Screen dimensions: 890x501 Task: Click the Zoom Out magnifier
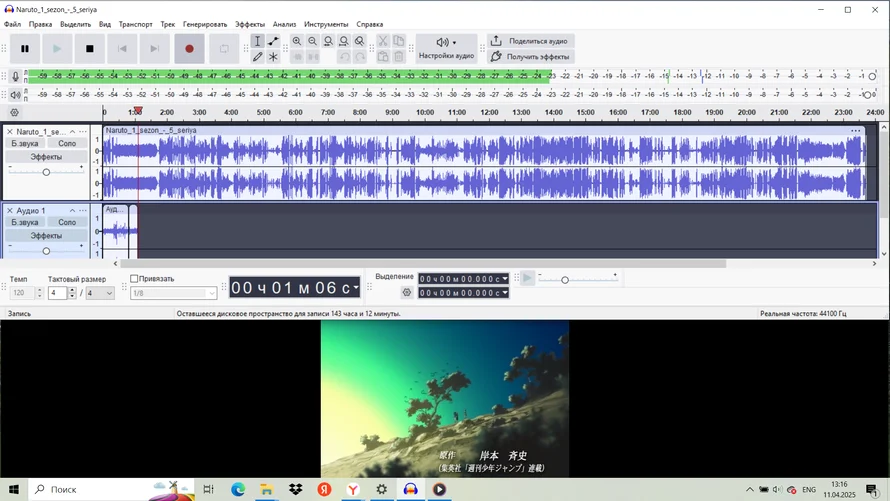[312, 41]
